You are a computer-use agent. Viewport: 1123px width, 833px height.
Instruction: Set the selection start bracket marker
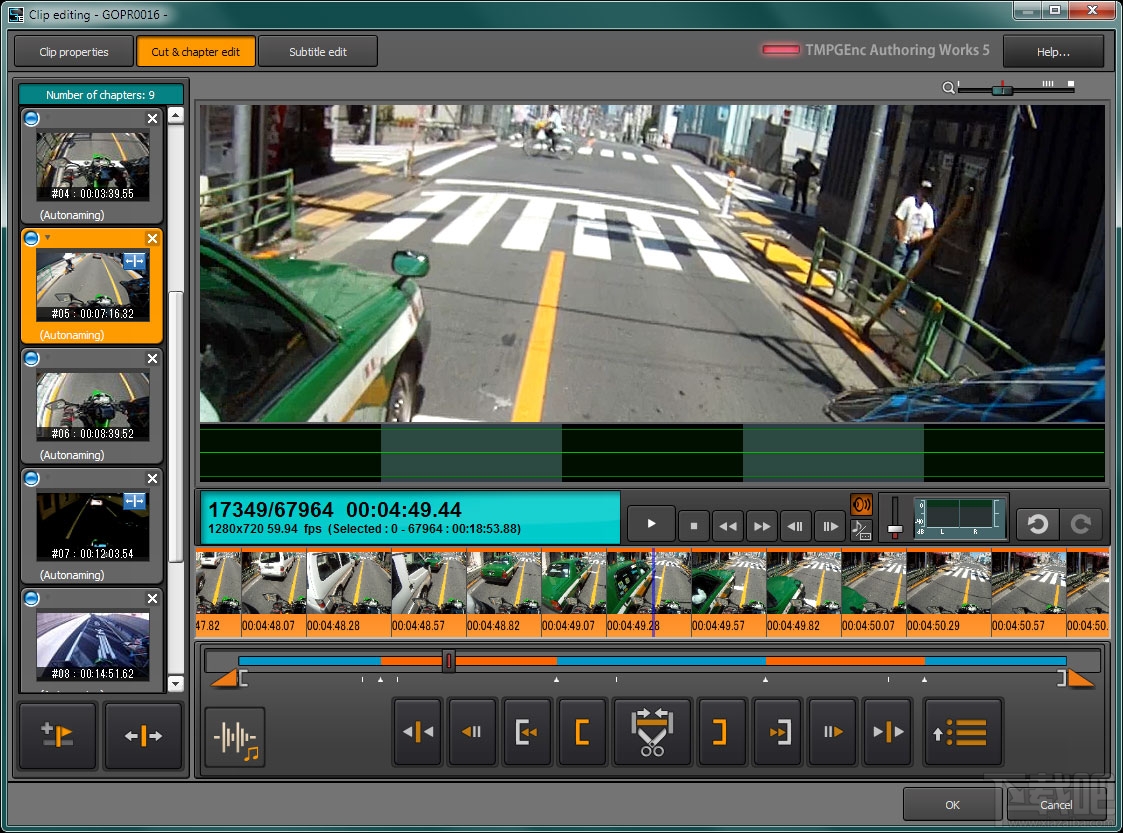(582, 733)
